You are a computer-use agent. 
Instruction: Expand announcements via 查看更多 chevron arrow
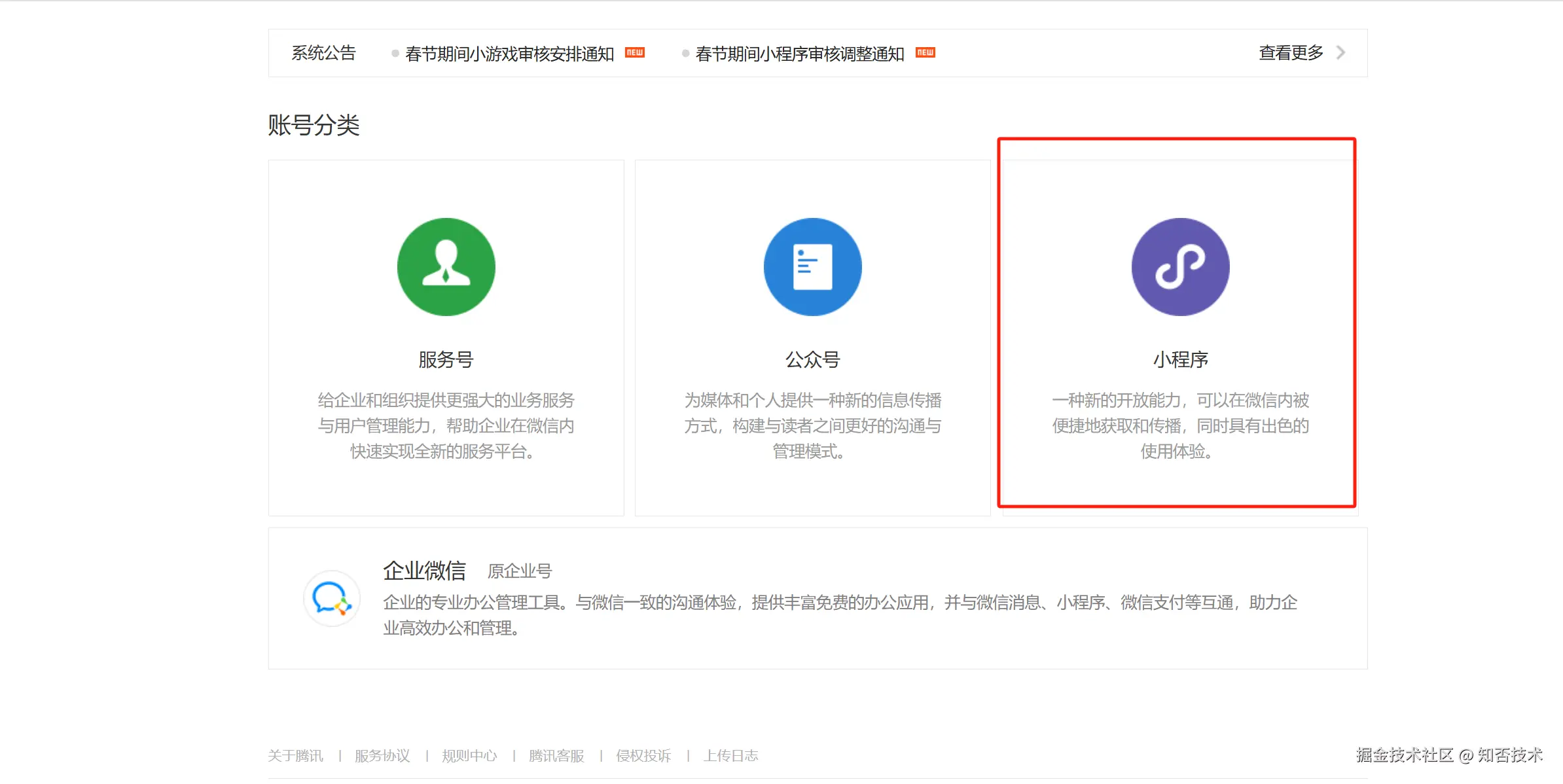tap(1341, 52)
